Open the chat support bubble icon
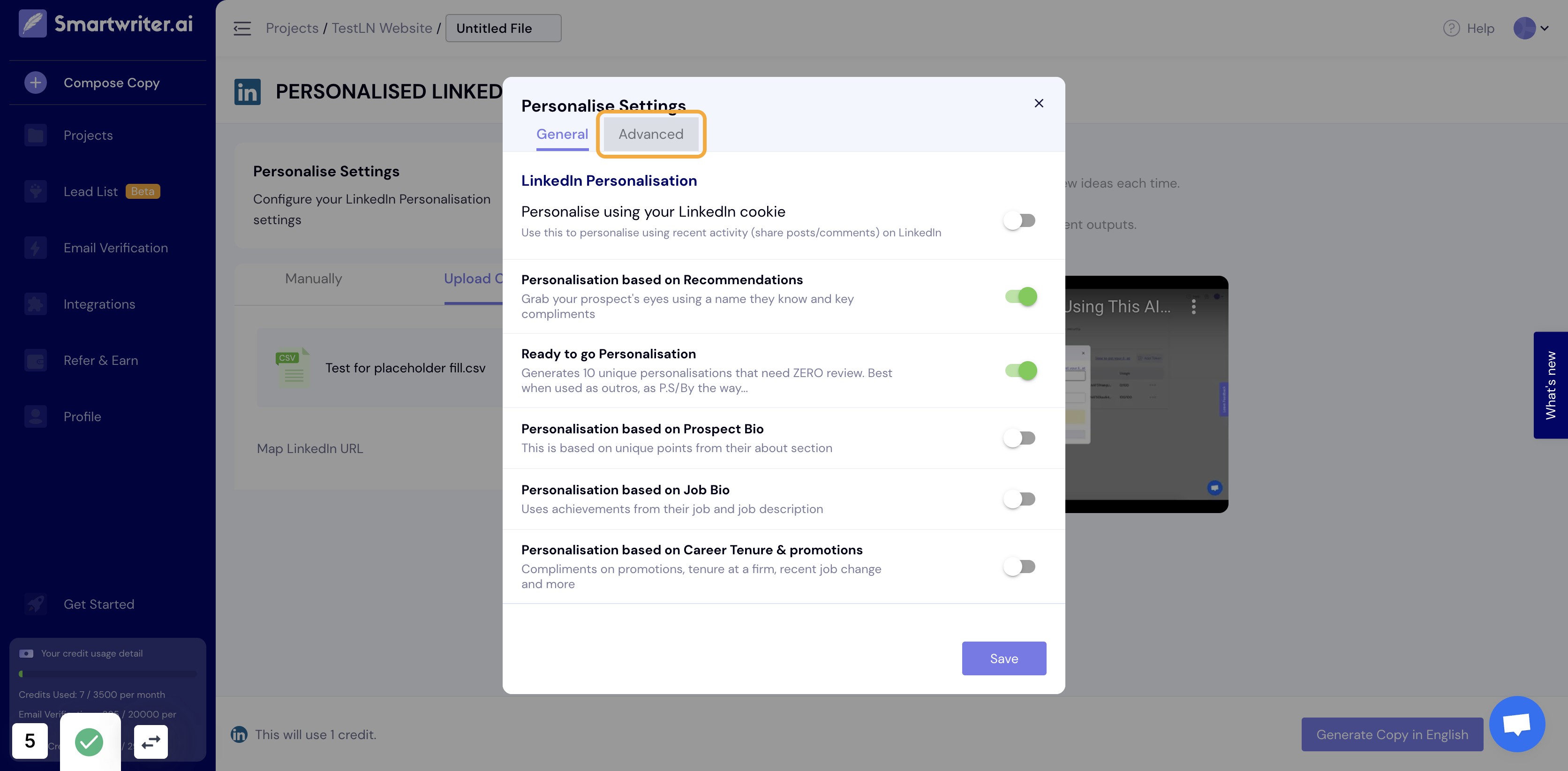Screen dimensions: 1568x771 click(1517, 724)
